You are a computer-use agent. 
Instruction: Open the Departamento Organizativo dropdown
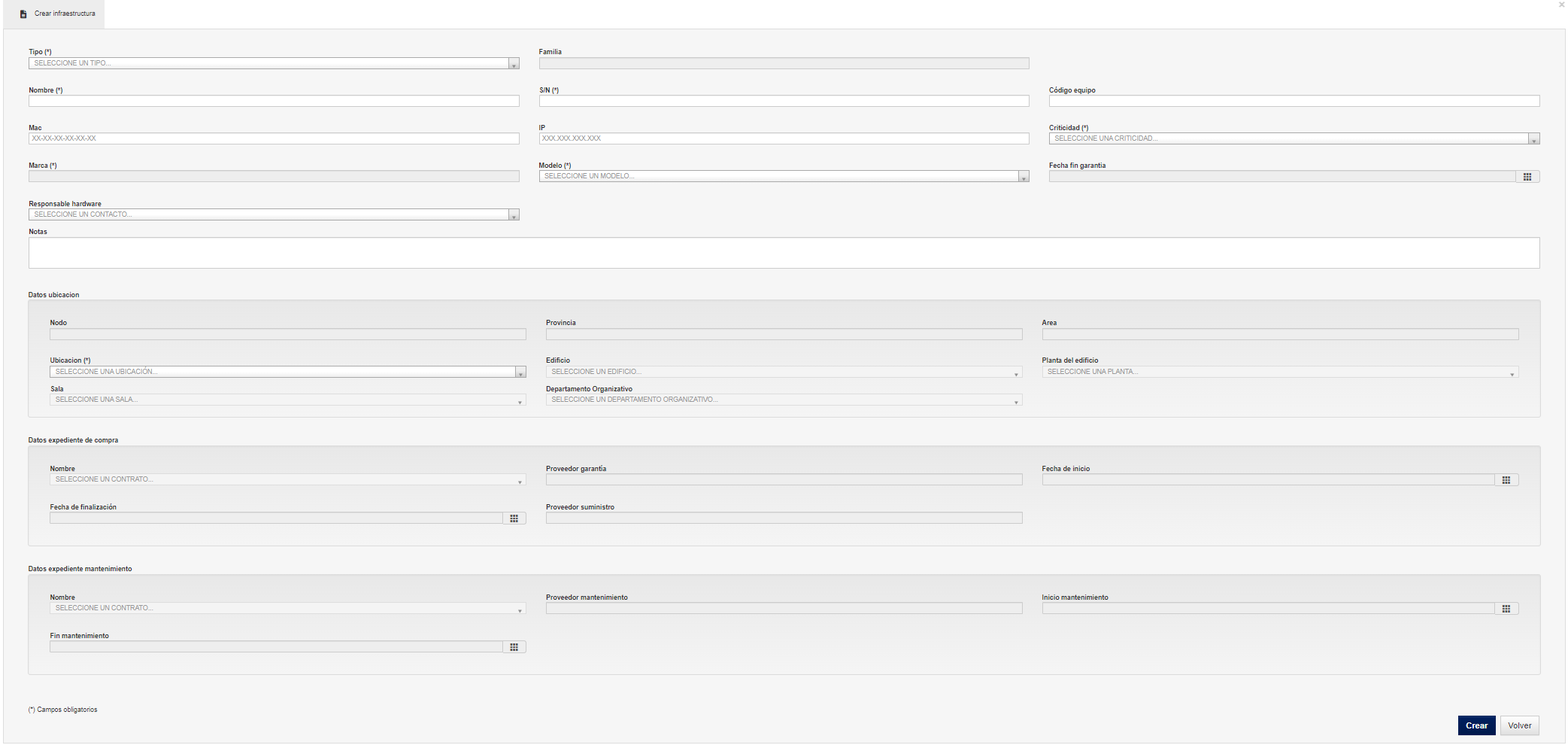[784, 400]
